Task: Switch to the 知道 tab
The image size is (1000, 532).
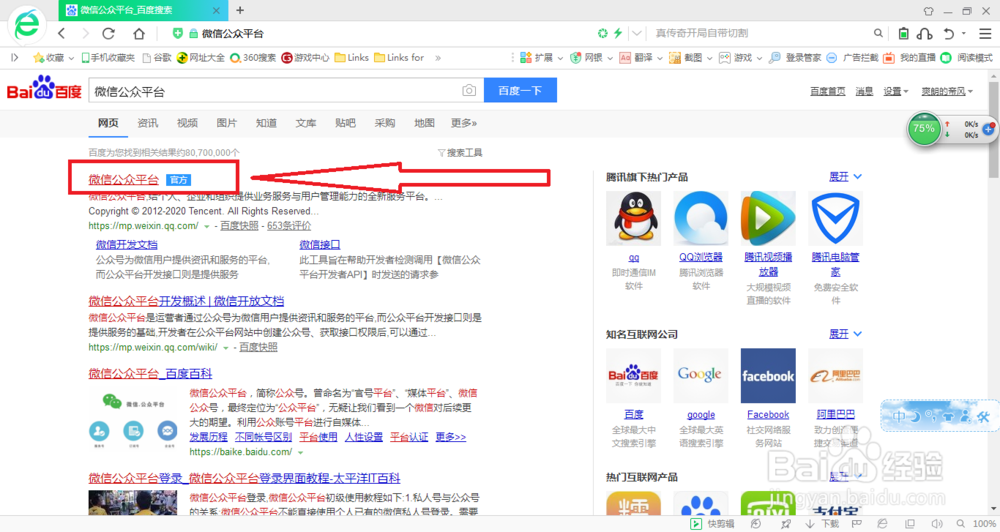Action: pos(266,122)
